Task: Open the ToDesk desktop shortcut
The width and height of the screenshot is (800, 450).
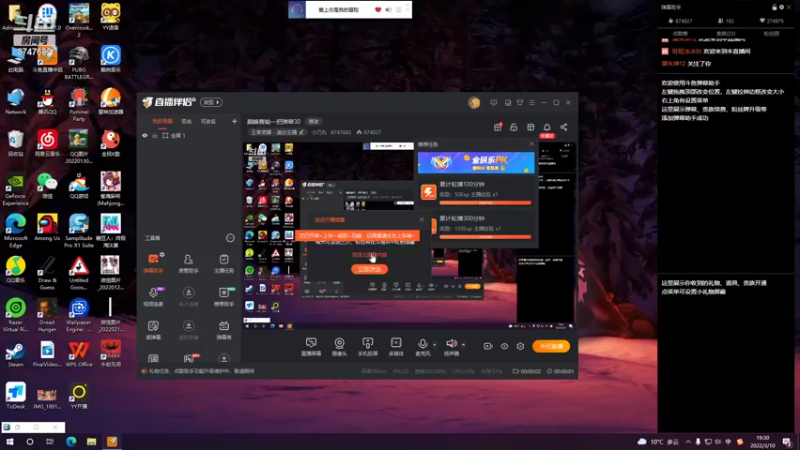Action: (15, 396)
